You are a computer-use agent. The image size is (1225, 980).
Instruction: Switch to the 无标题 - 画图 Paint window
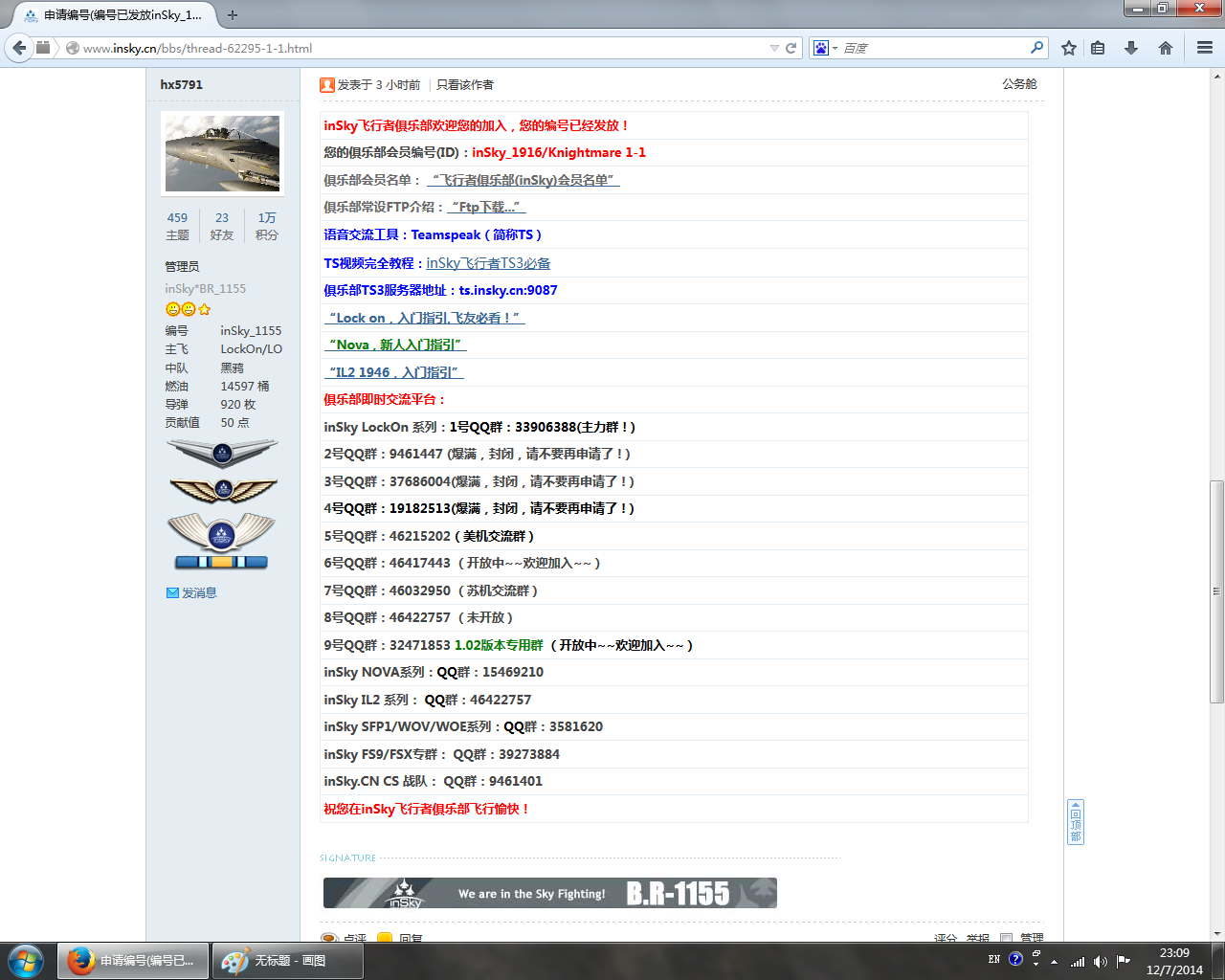pos(287,960)
